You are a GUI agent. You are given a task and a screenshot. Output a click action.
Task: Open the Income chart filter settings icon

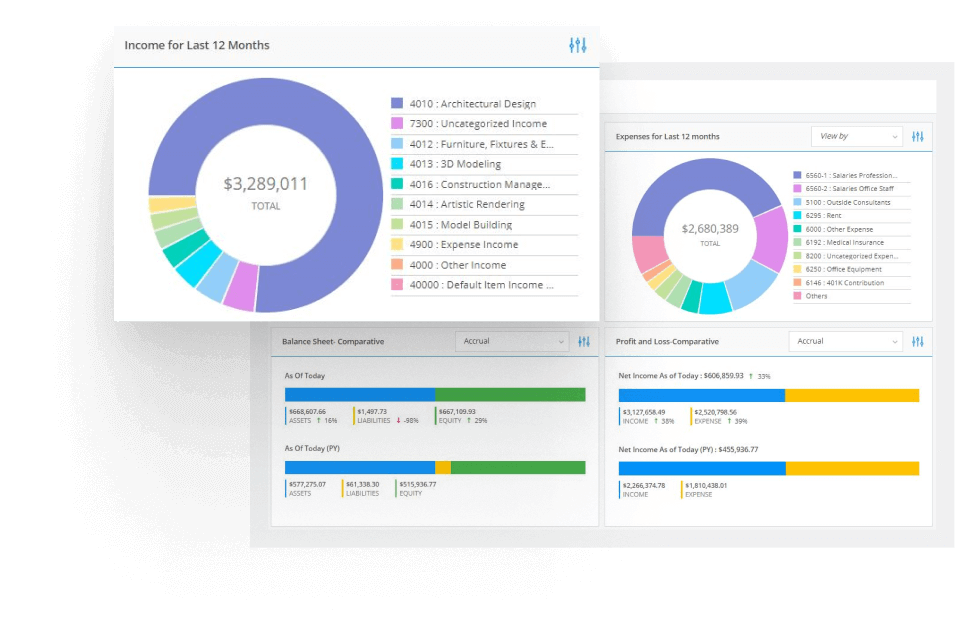[578, 45]
